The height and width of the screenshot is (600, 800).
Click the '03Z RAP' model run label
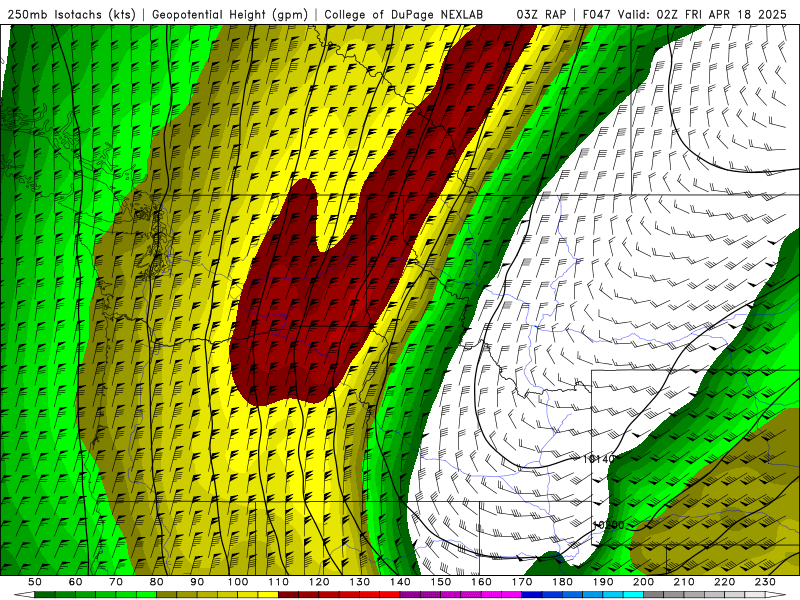pos(541,15)
